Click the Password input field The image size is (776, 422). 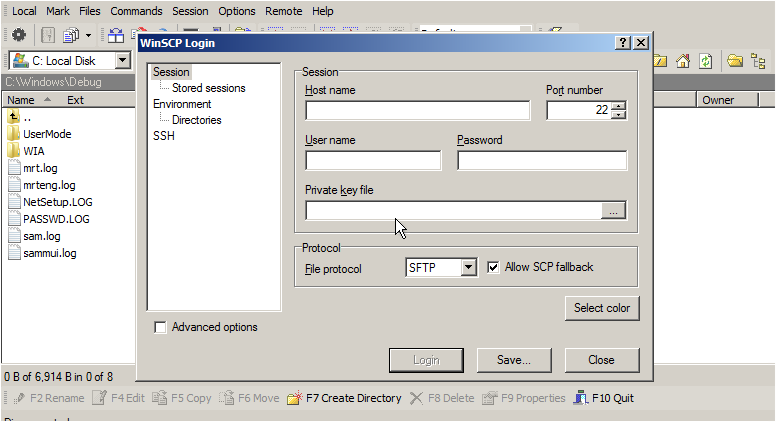point(542,161)
